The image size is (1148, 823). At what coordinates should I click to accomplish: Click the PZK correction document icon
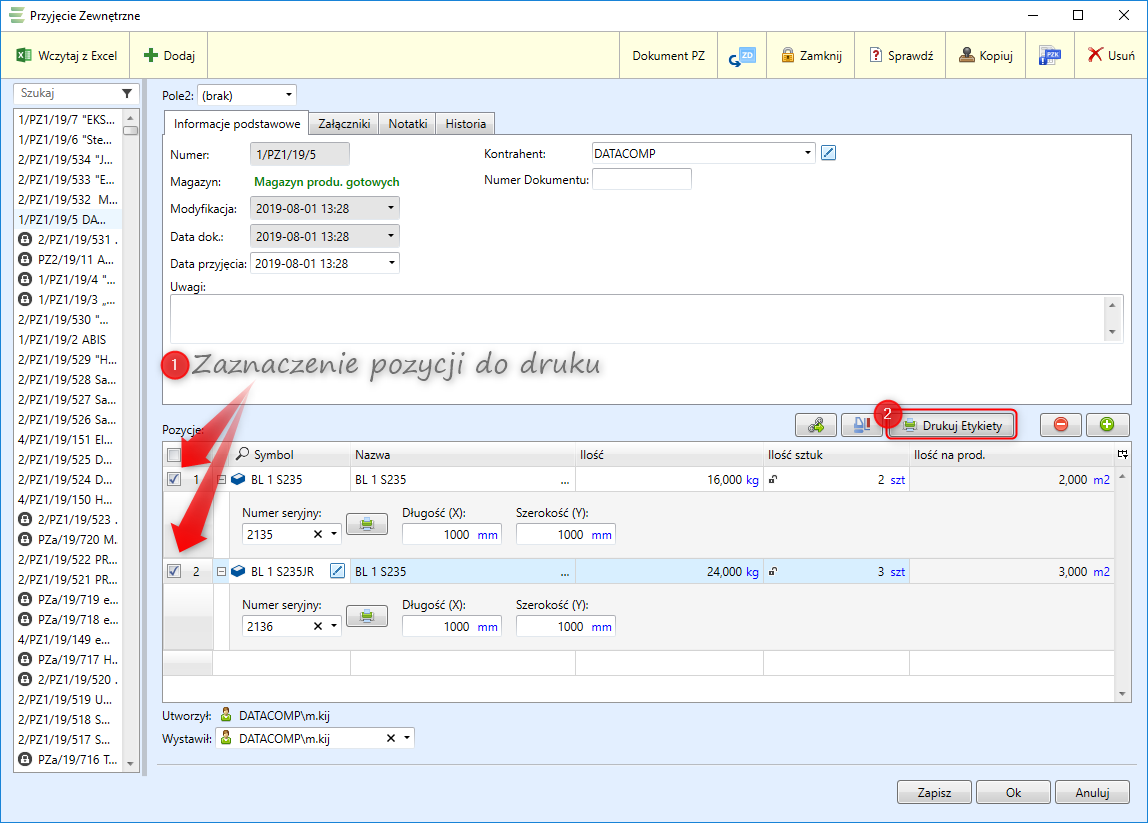tap(1049, 56)
